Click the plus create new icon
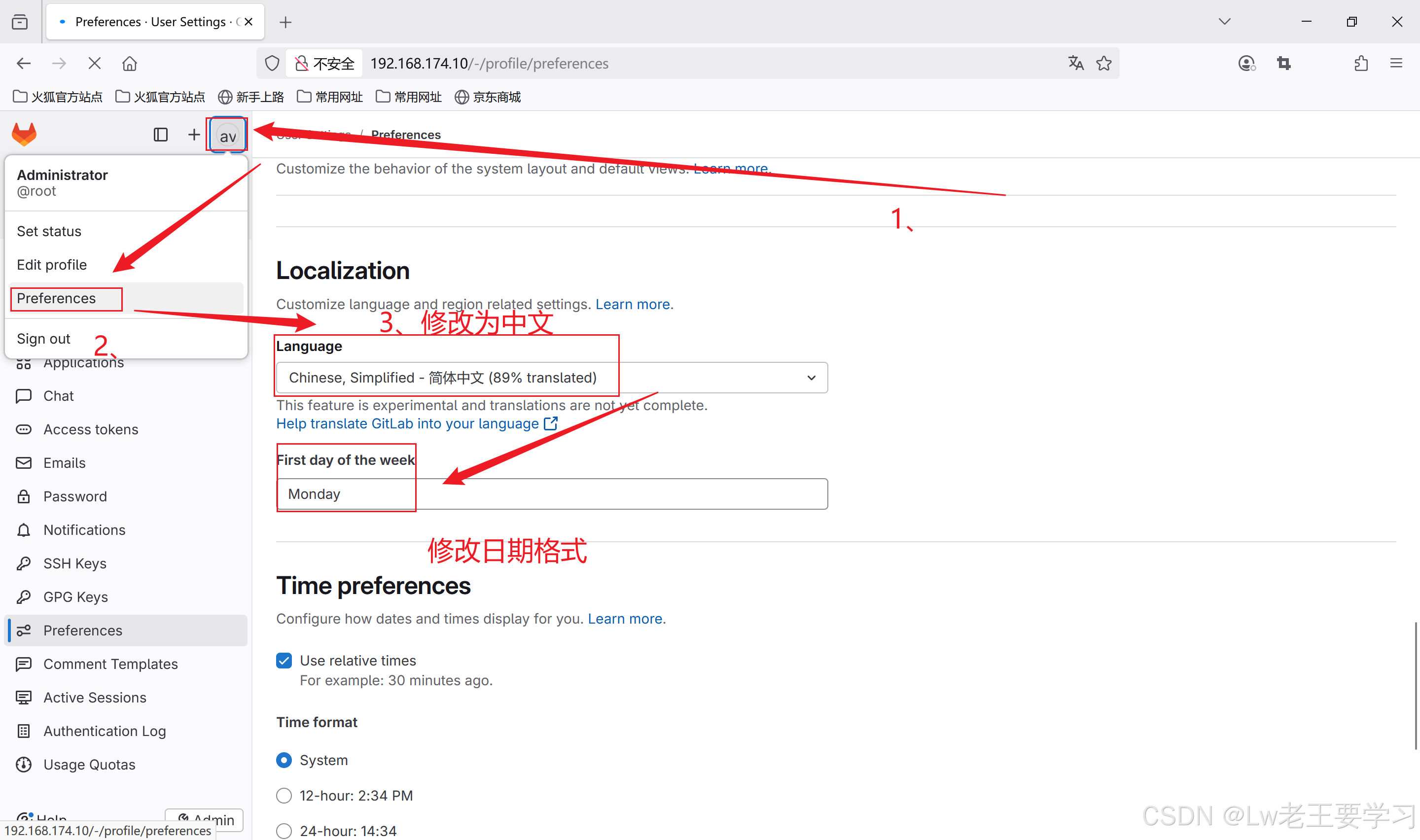The height and width of the screenshot is (840, 1420). (x=194, y=135)
